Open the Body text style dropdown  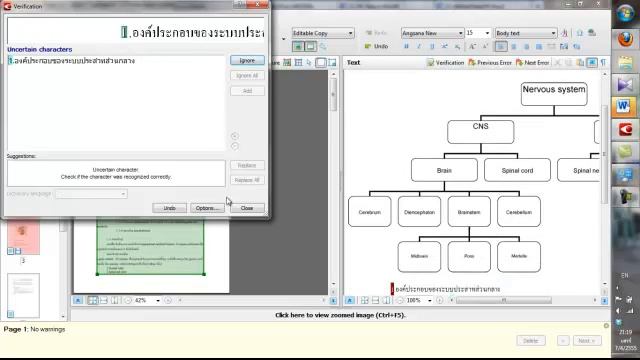click(x=526, y=33)
